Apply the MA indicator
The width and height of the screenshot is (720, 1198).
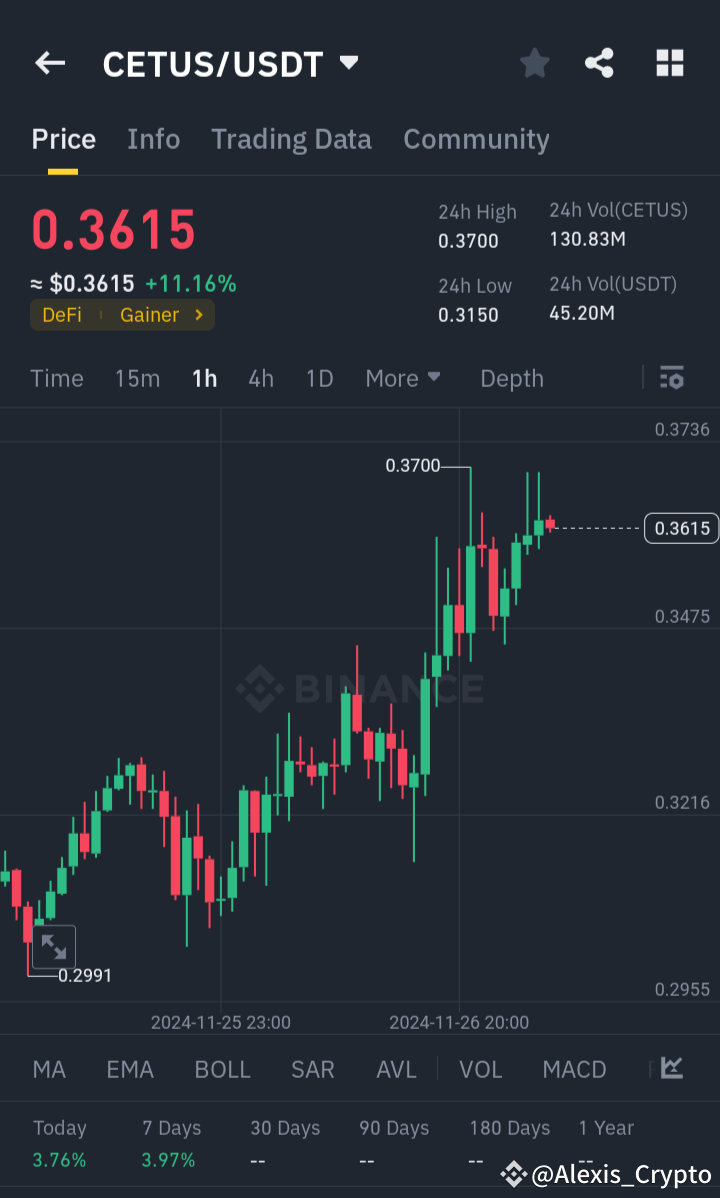click(48, 1069)
